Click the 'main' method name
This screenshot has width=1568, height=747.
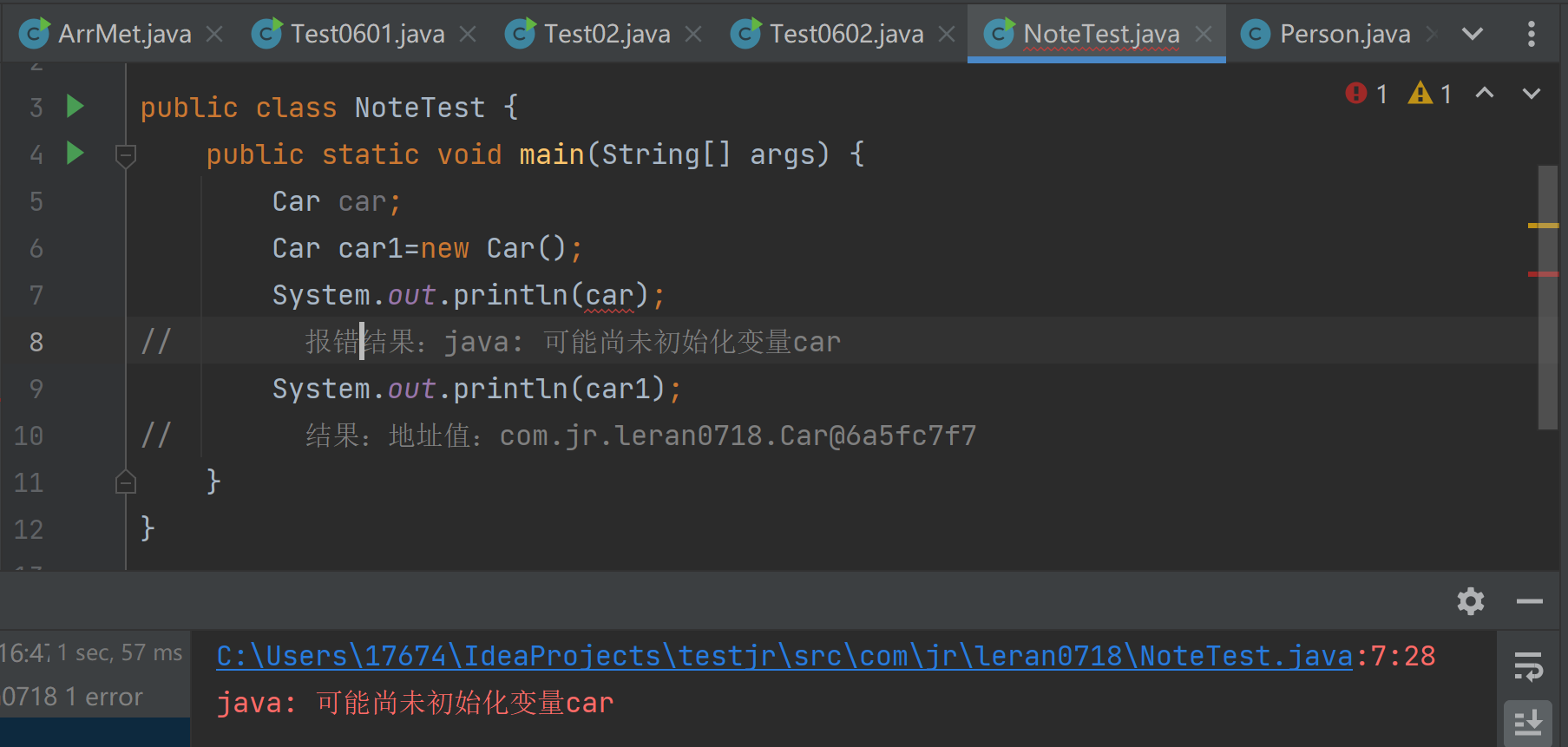[x=552, y=154]
